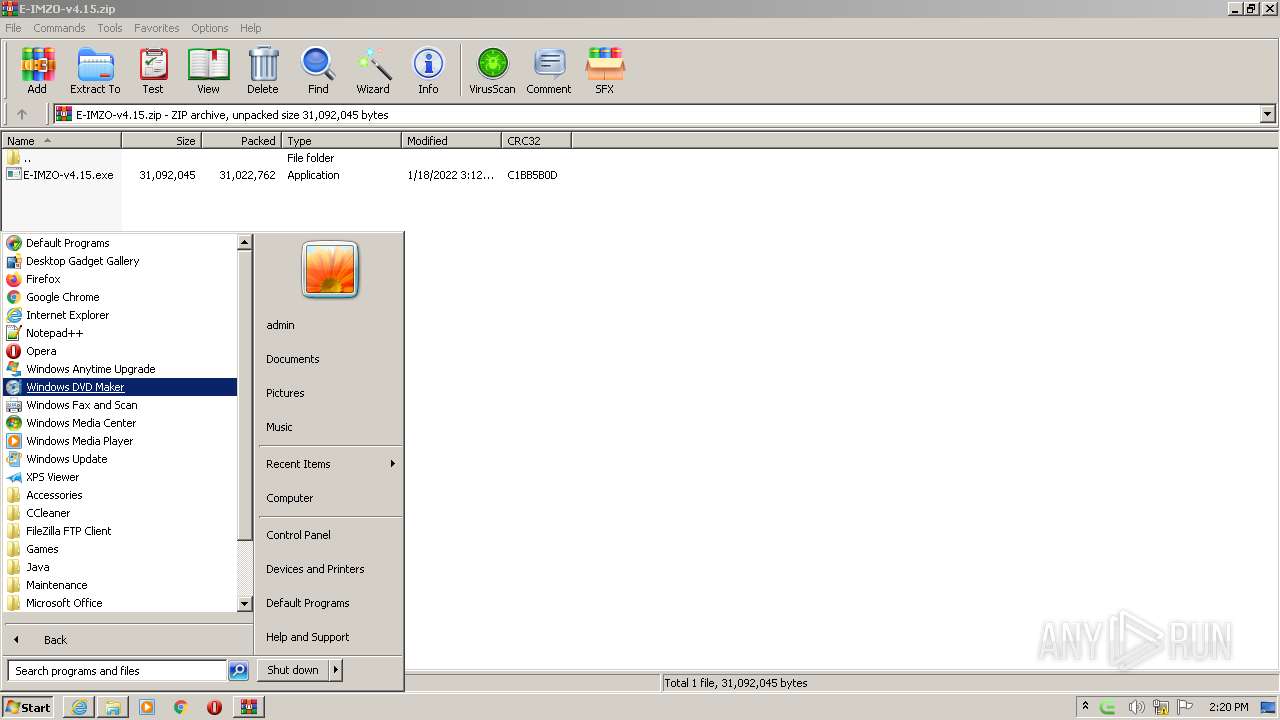Expand the CCleaner folder
The height and width of the screenshot is (720, 1280).
tap(120, 513)
